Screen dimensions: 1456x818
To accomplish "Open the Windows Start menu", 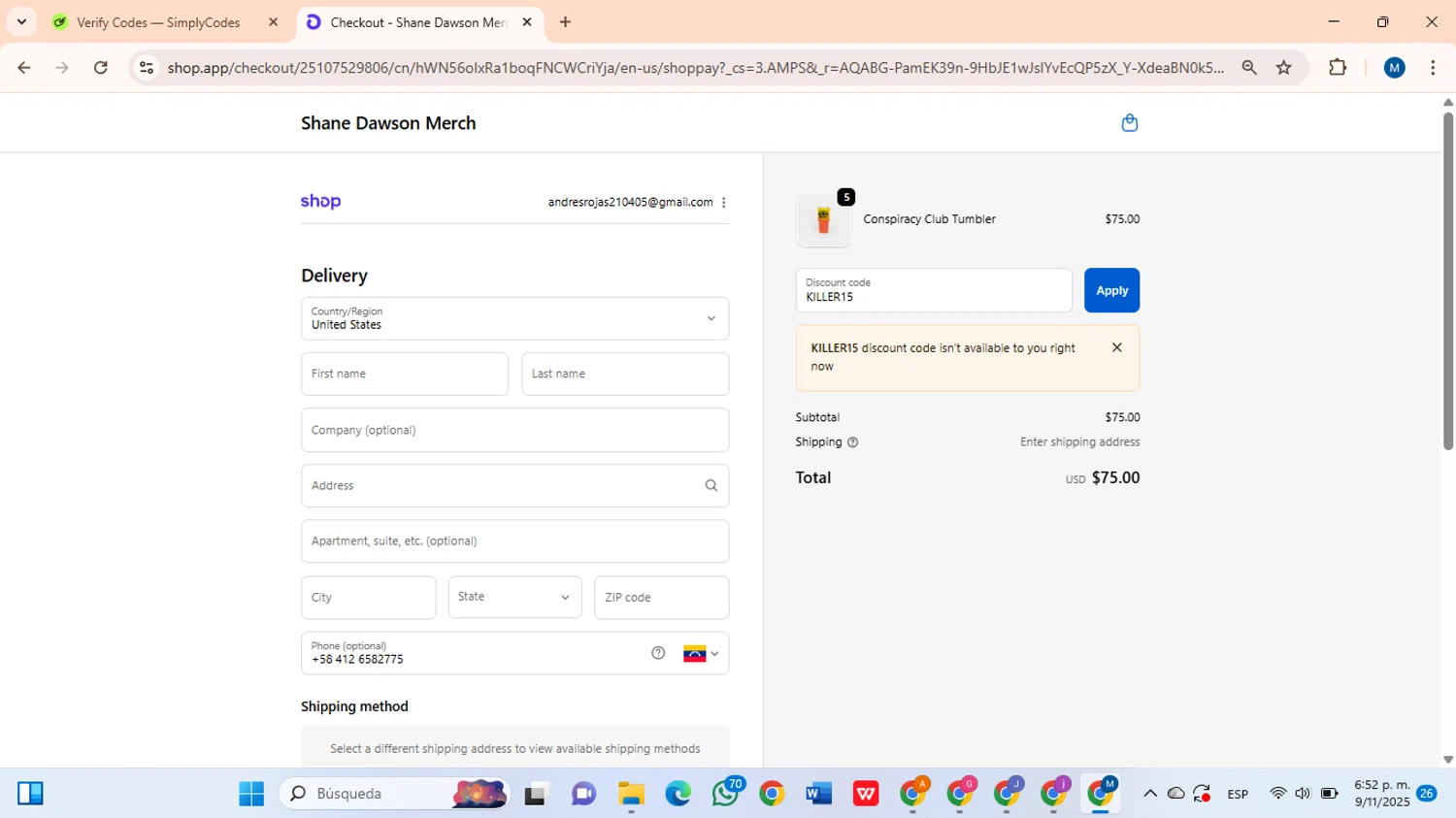I will coord(251,794).
